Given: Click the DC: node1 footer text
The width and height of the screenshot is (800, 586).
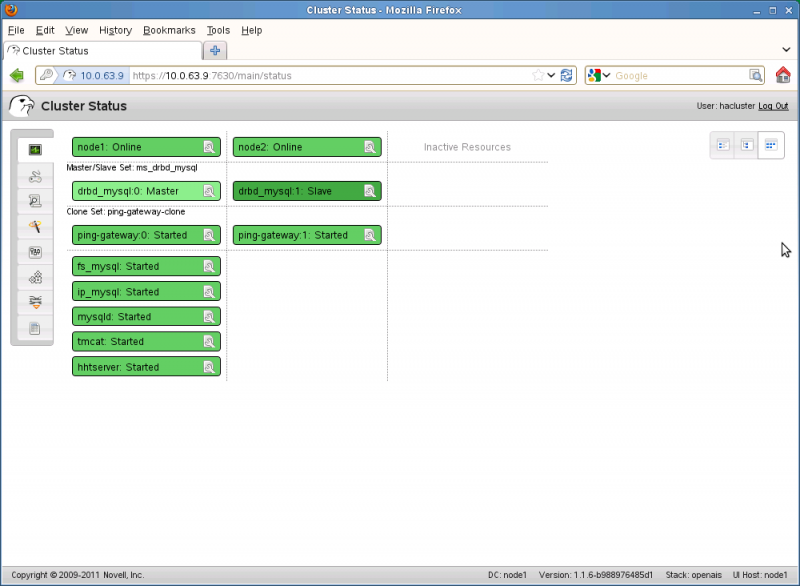Looking at the screenshot, I should point(507,575).
